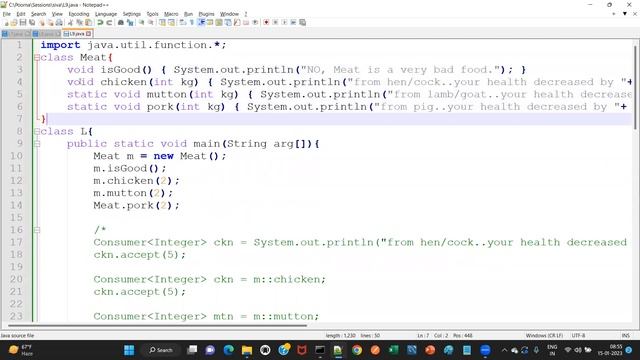This screenshot has height=360, width=640.
Task: Click the vertical scrollbar of the editor
Action: [636, 88]
